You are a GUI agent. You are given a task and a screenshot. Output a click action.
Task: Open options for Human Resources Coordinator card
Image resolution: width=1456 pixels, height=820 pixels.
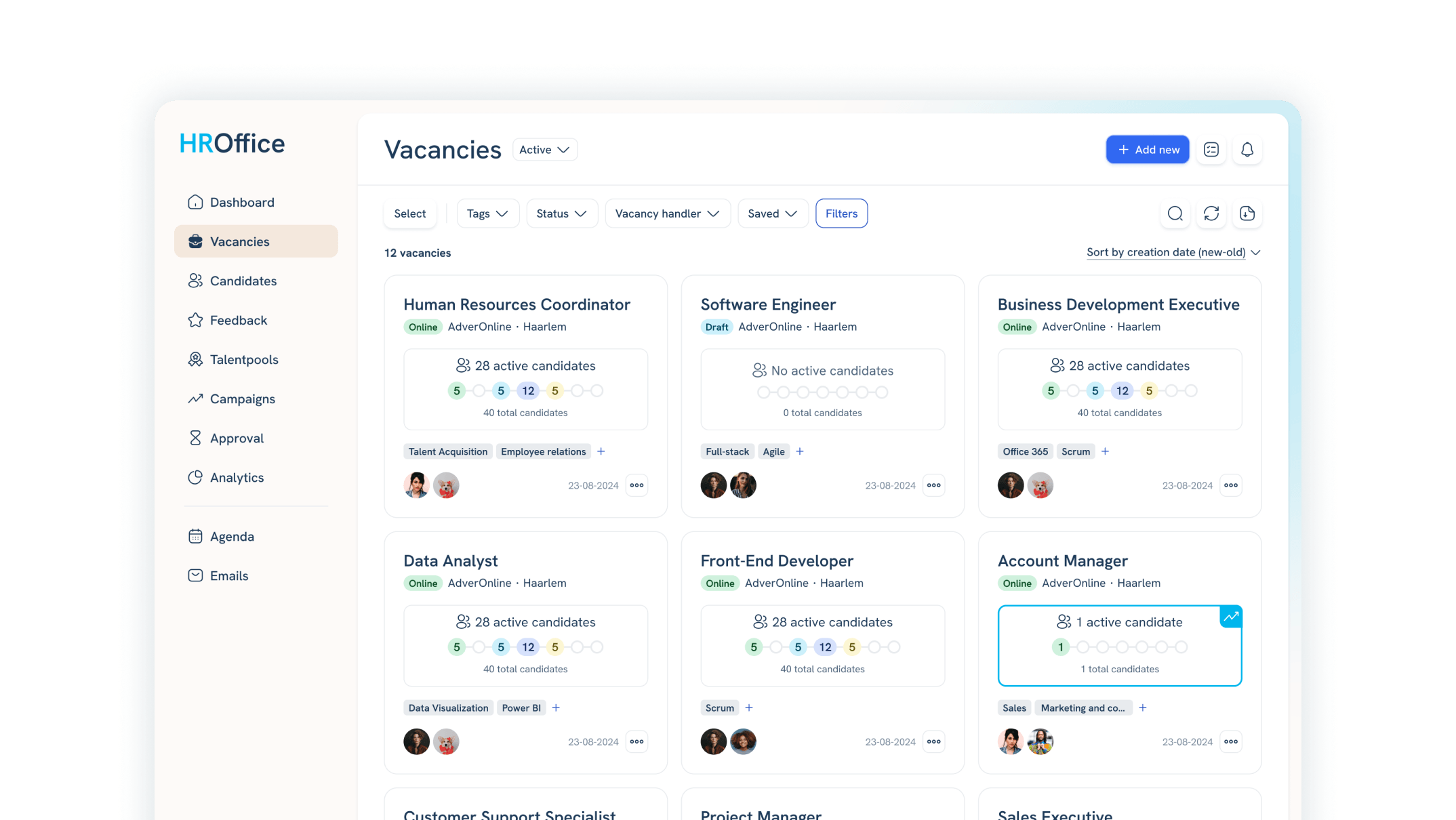(636, 485)
